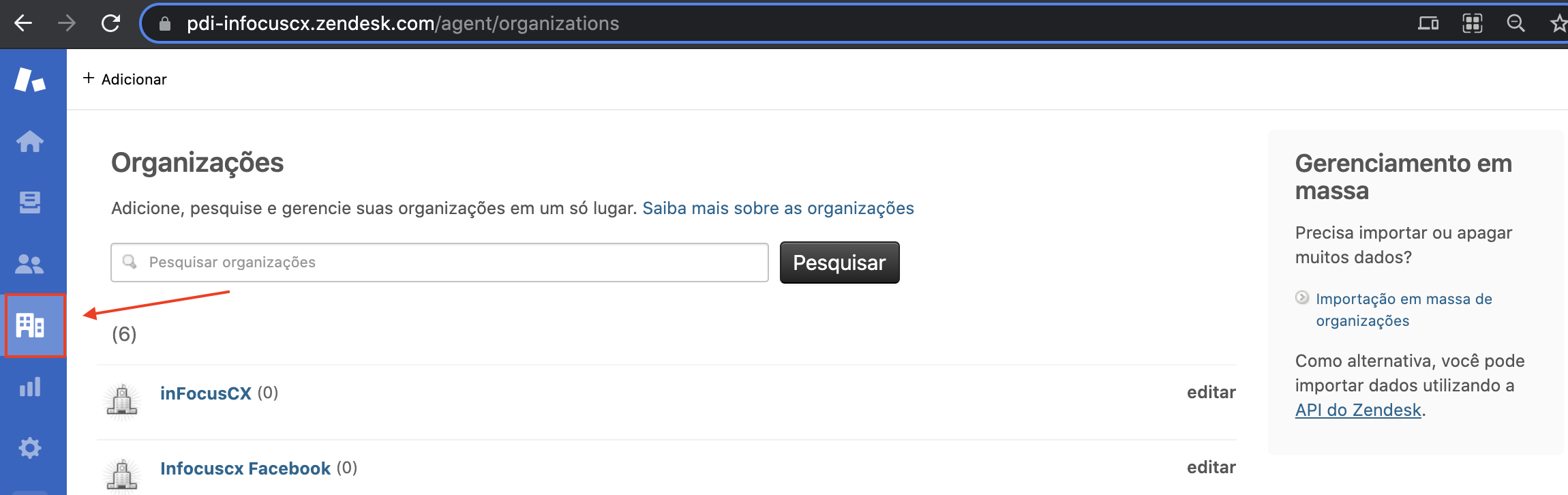Open Saiba mais sobre as organizações link
Screen dimensions: 1568x495
pos(778,208)
